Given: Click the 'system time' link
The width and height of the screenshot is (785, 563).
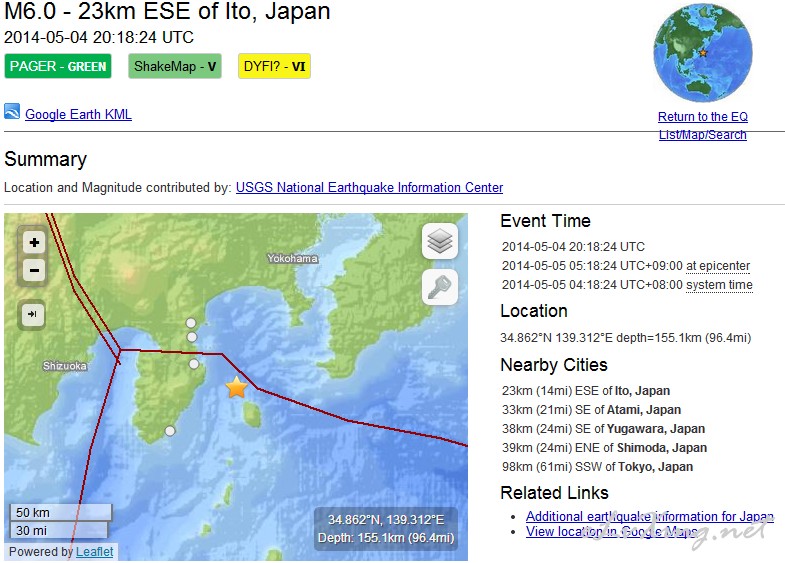Looking at the screenshot, I should (719, 285).
